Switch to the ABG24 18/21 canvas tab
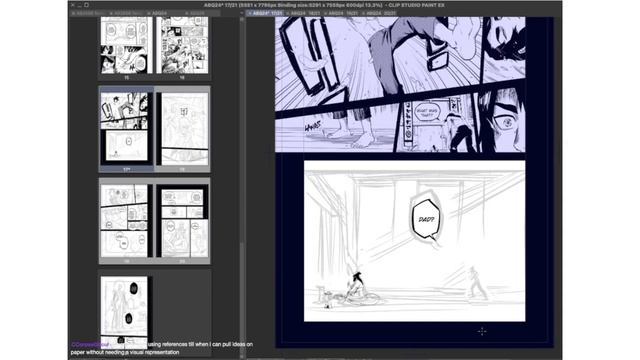640x360 pixels. (304, 13)
